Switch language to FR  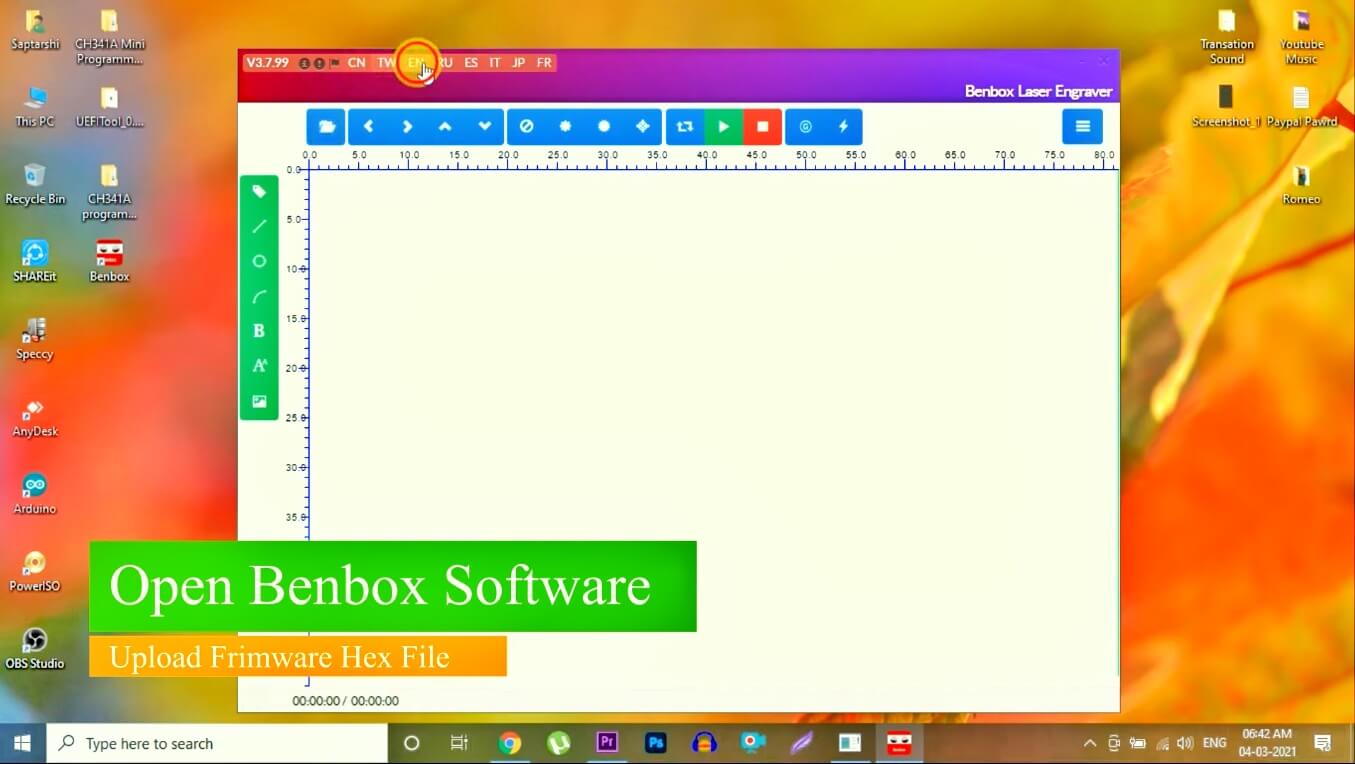pos(544,63)
